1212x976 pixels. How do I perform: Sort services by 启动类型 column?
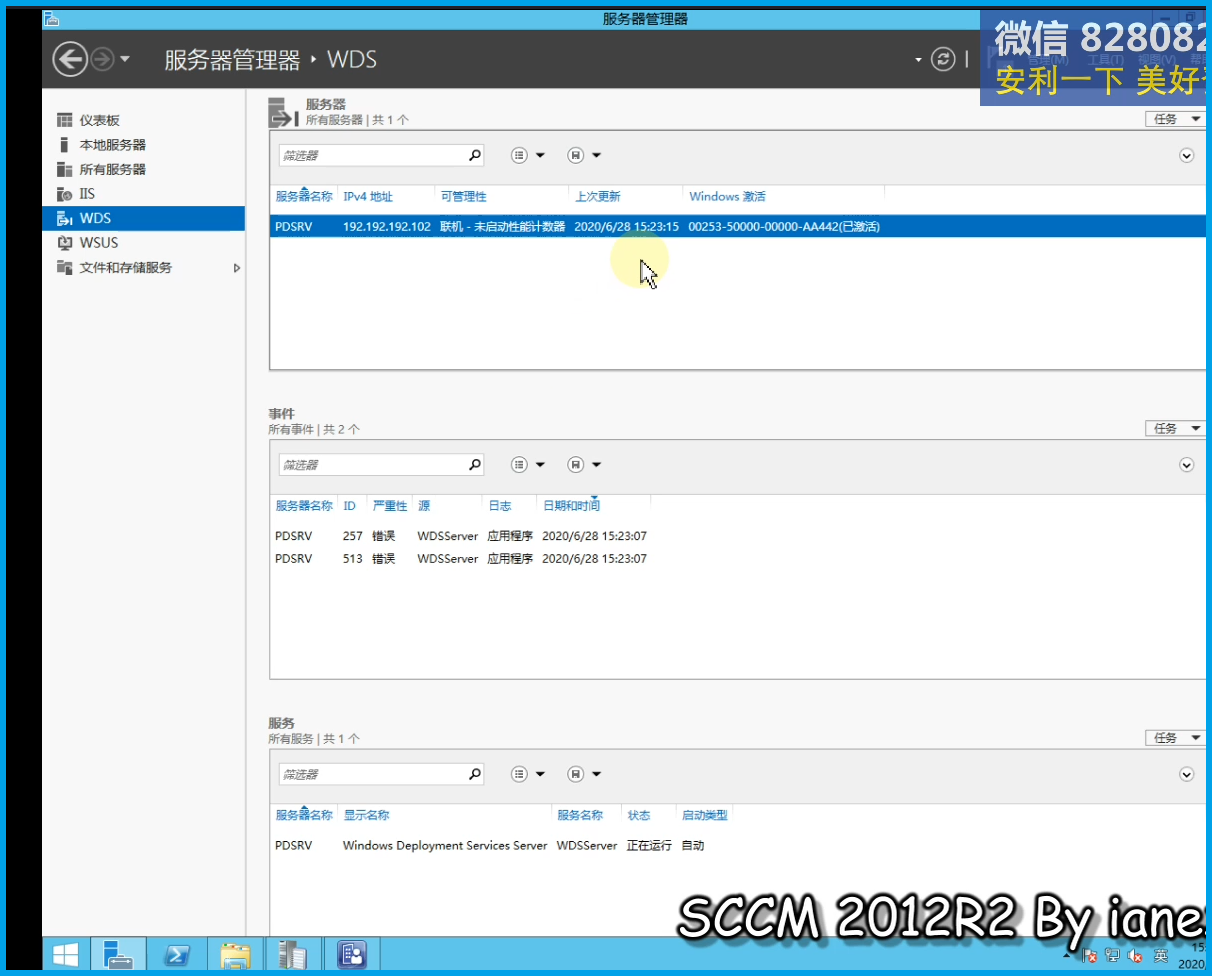pyautogui.click(x=704, y=816)
